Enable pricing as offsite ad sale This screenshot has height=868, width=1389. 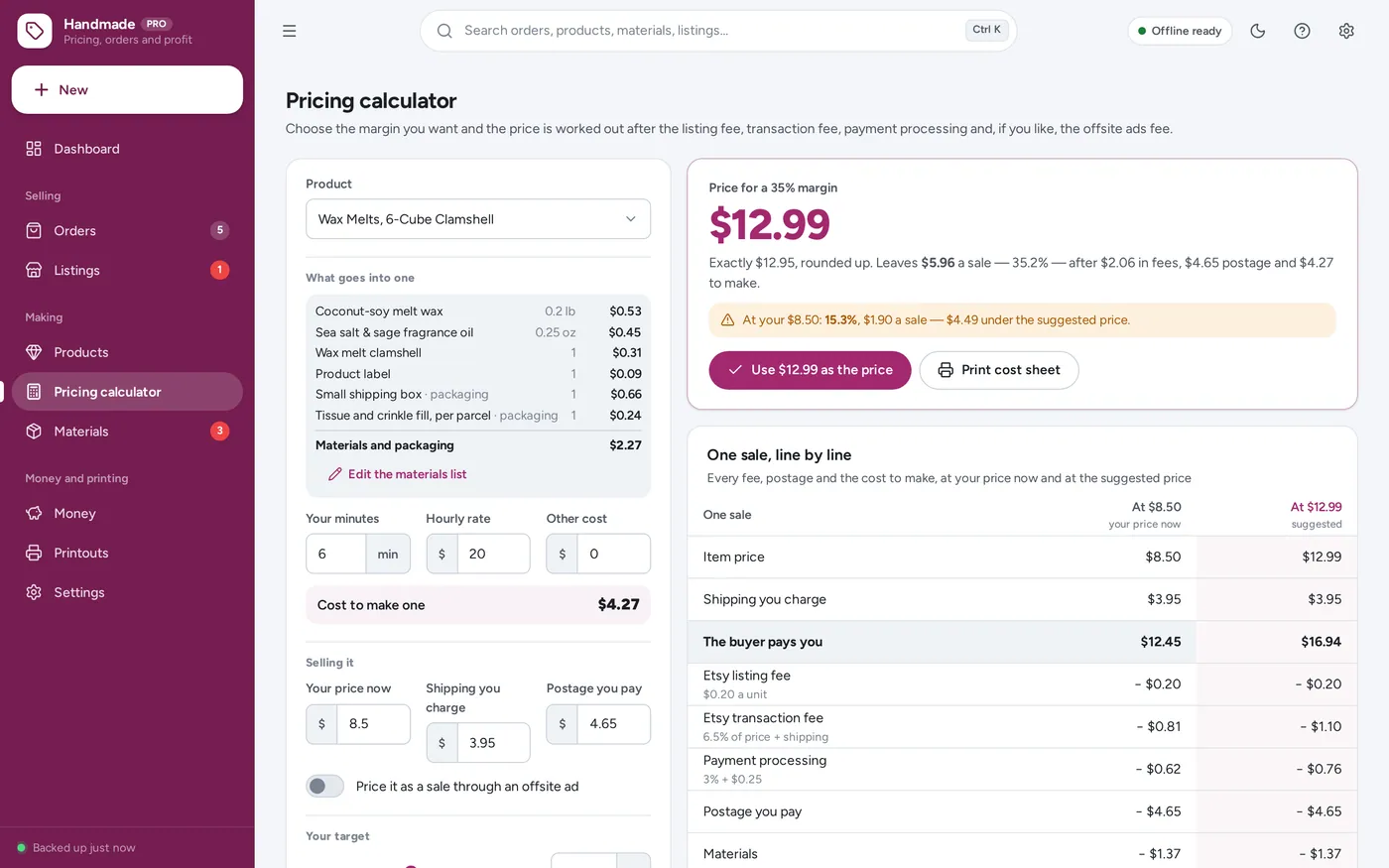(x=325, y=786)
